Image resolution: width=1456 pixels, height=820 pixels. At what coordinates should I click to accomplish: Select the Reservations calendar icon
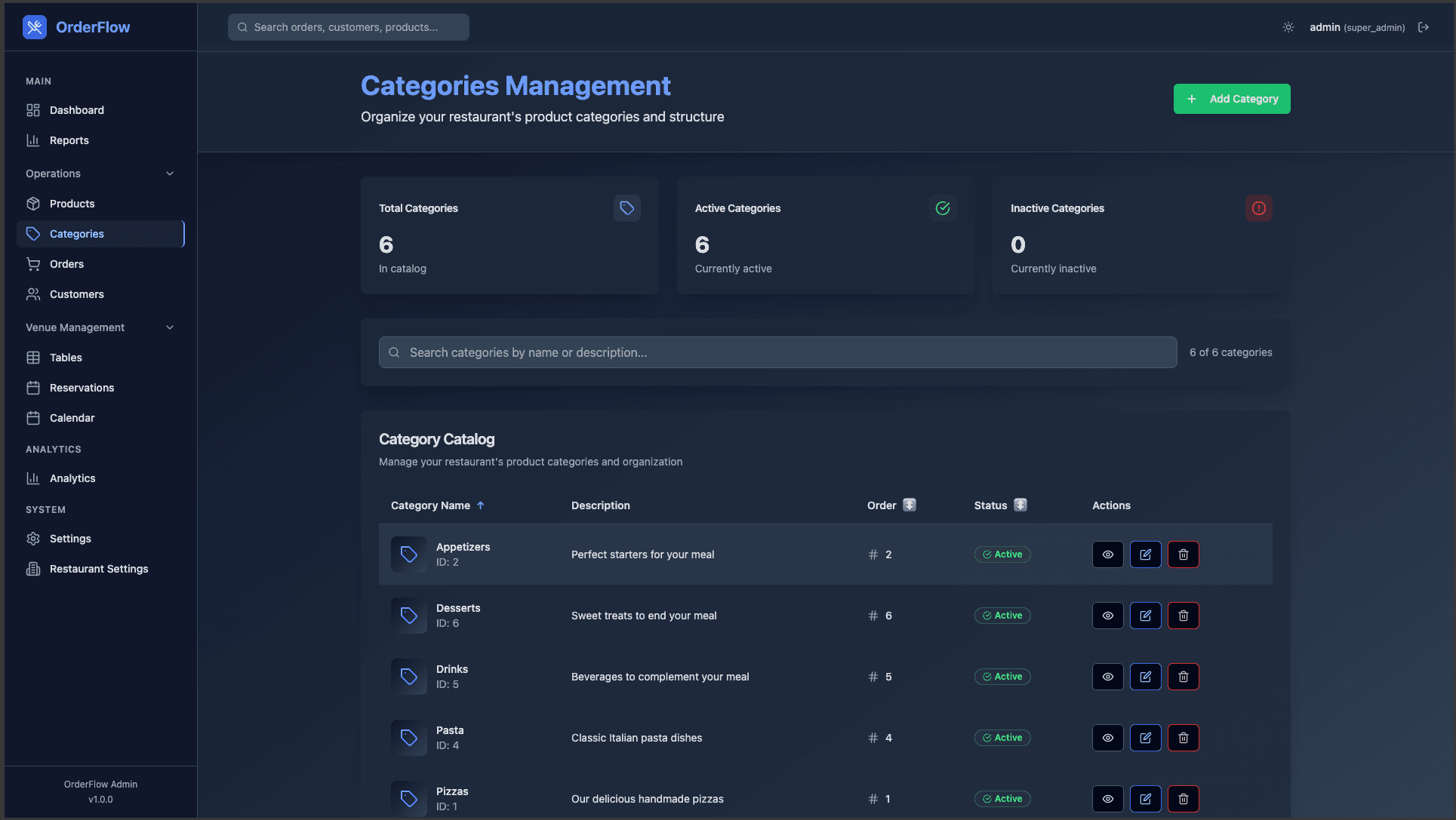pos(34,387)
